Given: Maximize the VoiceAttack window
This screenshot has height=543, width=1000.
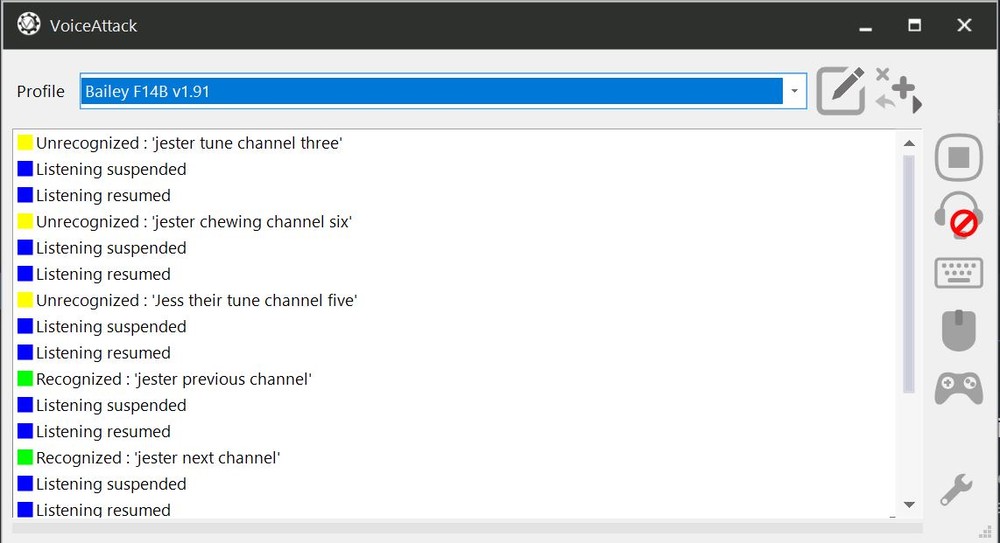Looking at the screenshot, I should 914,25.
